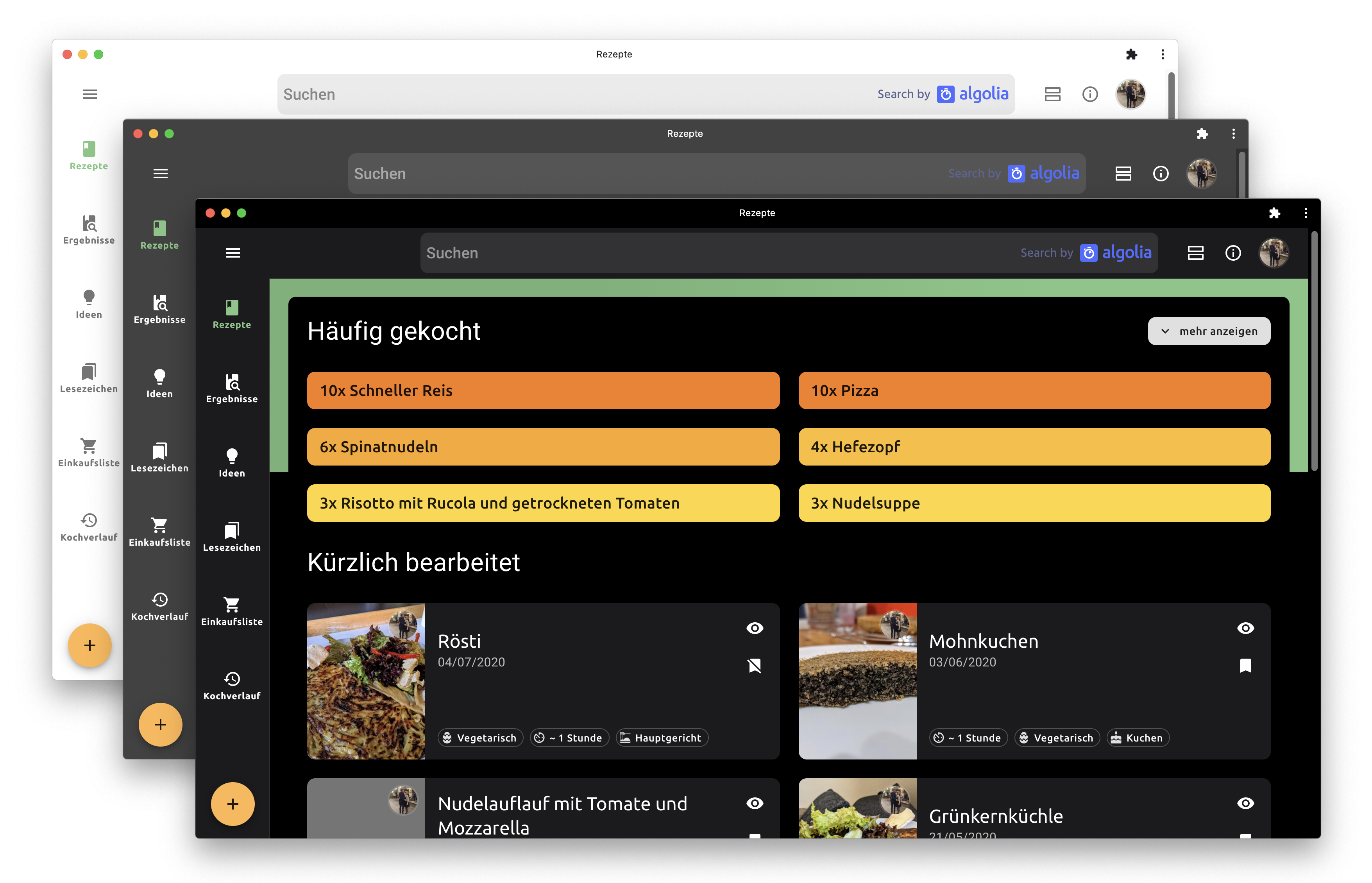1372x883 pixels.
Task: Open user avatar in front window
Action: pos(1274,253)
